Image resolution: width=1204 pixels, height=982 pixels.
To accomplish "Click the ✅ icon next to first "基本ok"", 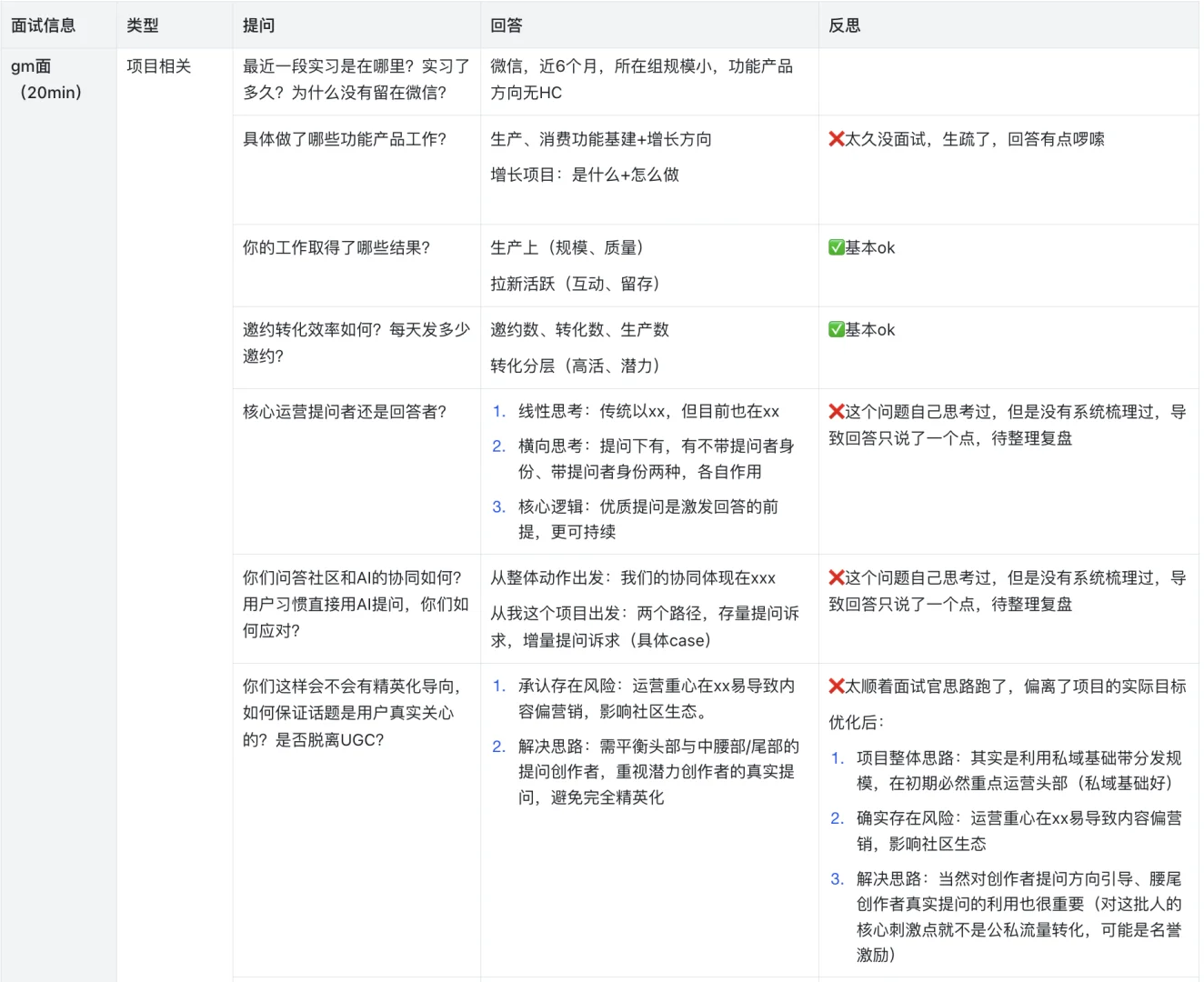I will (835, 247).
